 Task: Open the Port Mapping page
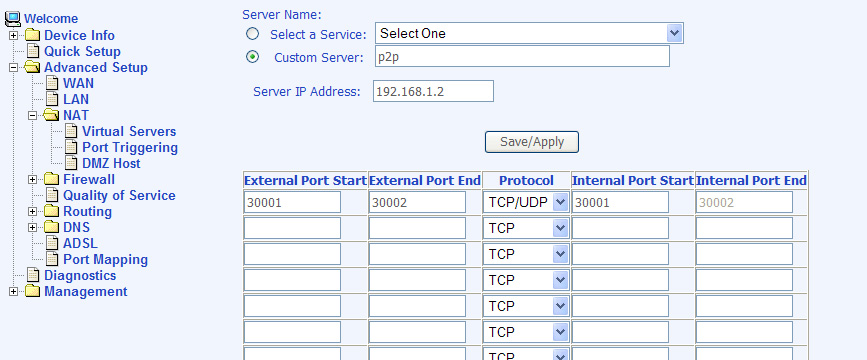coord(106,260)
